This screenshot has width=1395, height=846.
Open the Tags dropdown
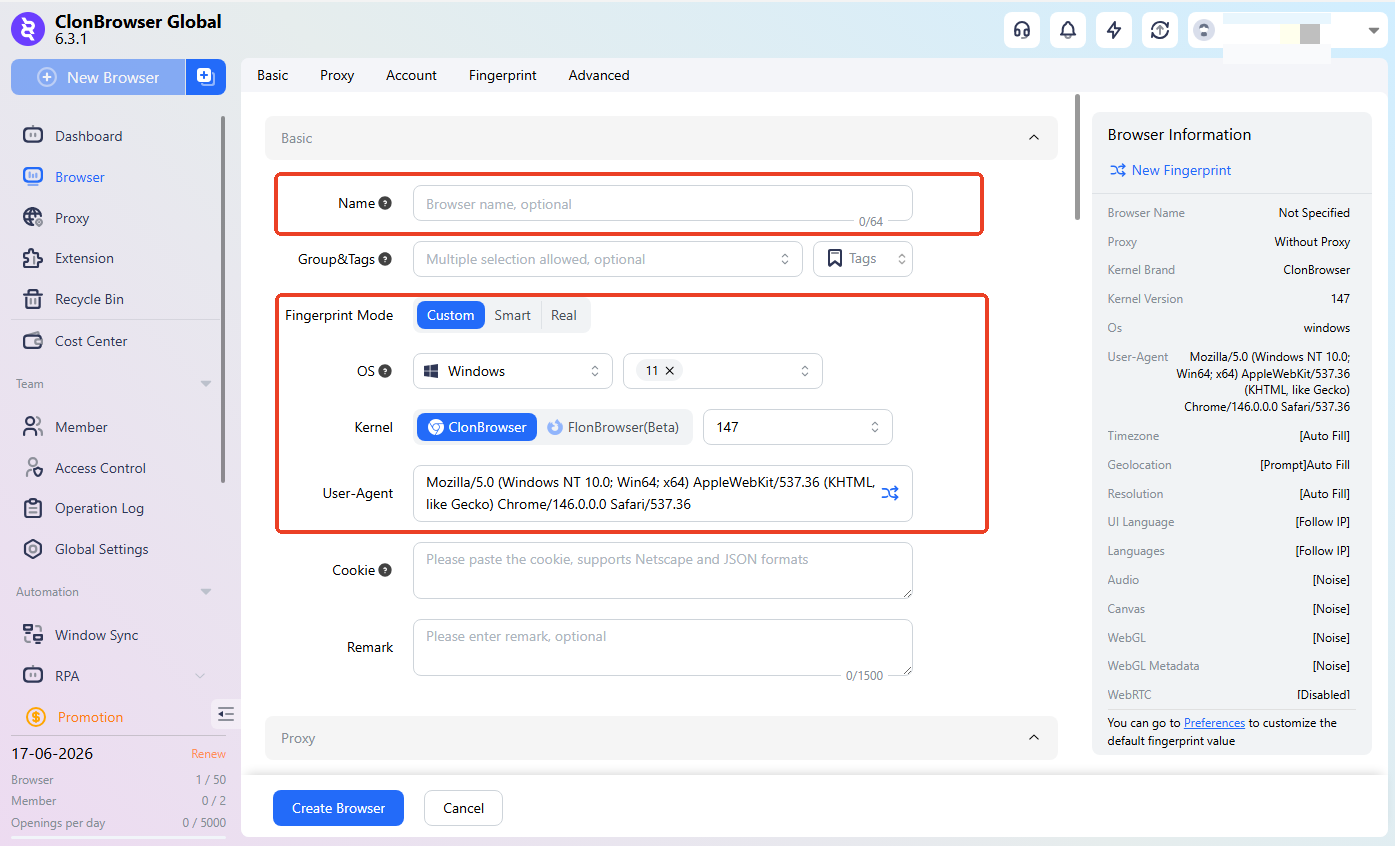863,259
